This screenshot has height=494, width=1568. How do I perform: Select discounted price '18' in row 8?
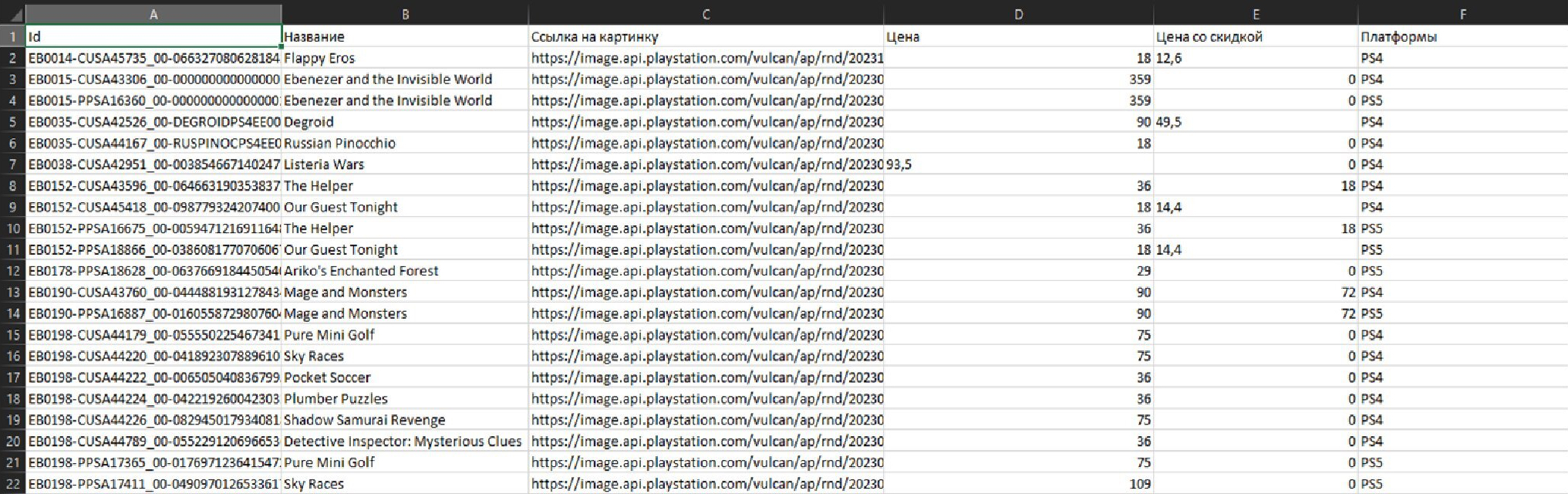tap(1256, 186)
